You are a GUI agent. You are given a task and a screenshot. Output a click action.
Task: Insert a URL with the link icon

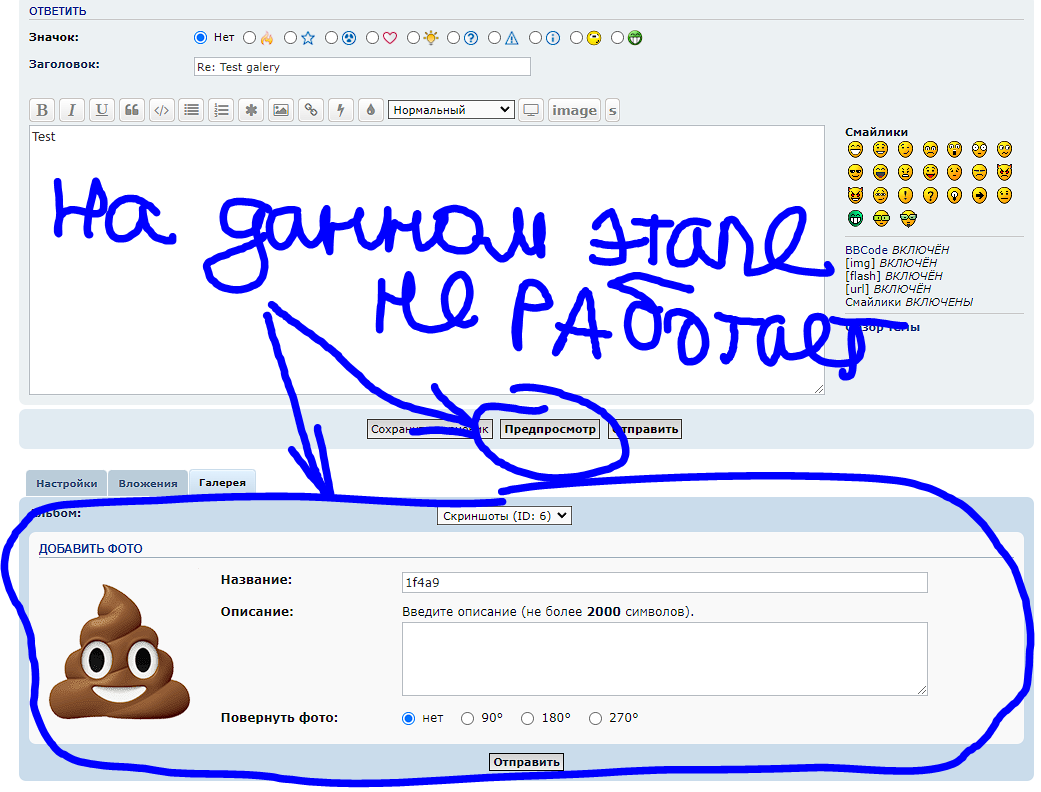click(311, 110)
